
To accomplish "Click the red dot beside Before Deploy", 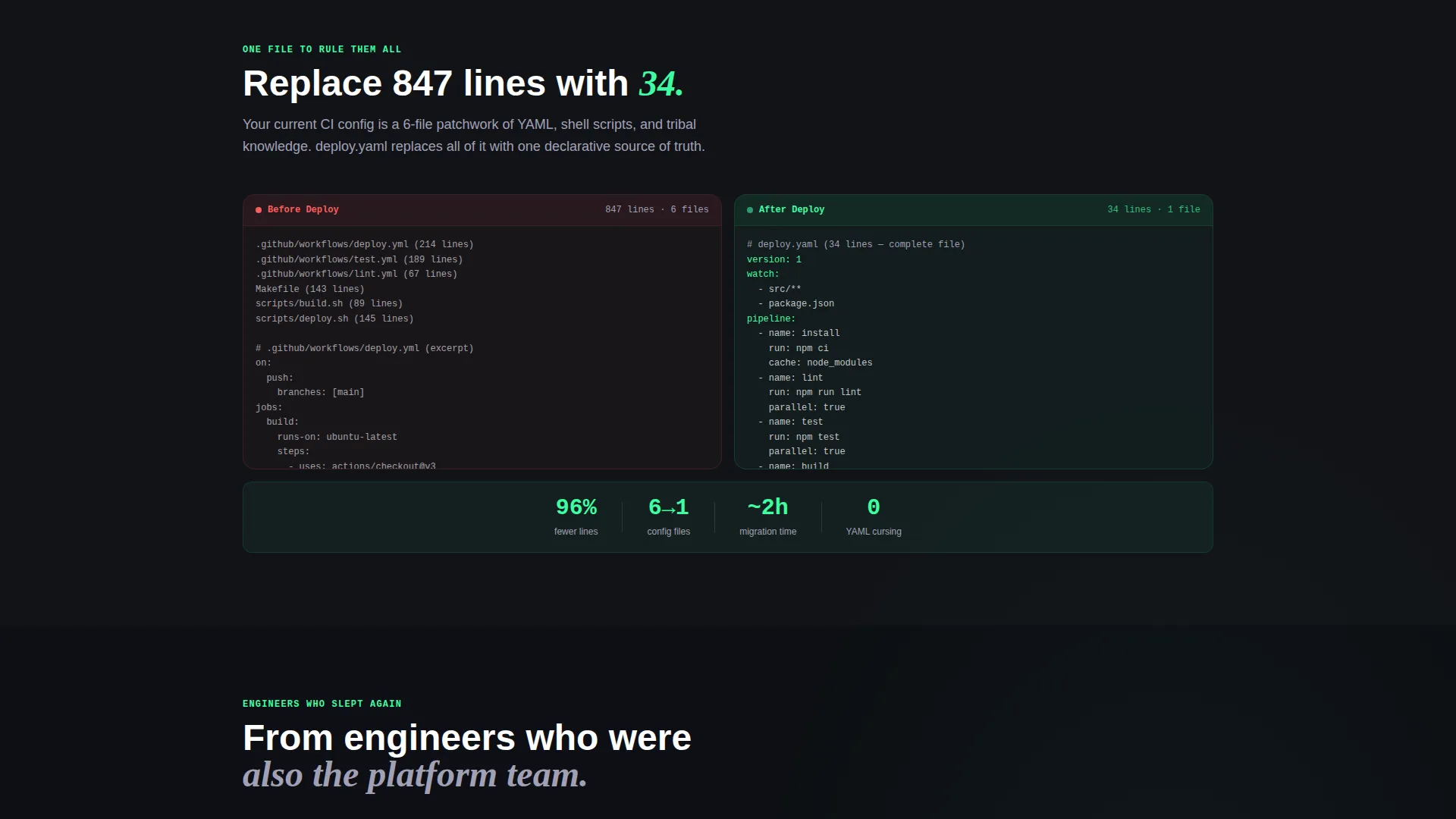I will [259, 210].
